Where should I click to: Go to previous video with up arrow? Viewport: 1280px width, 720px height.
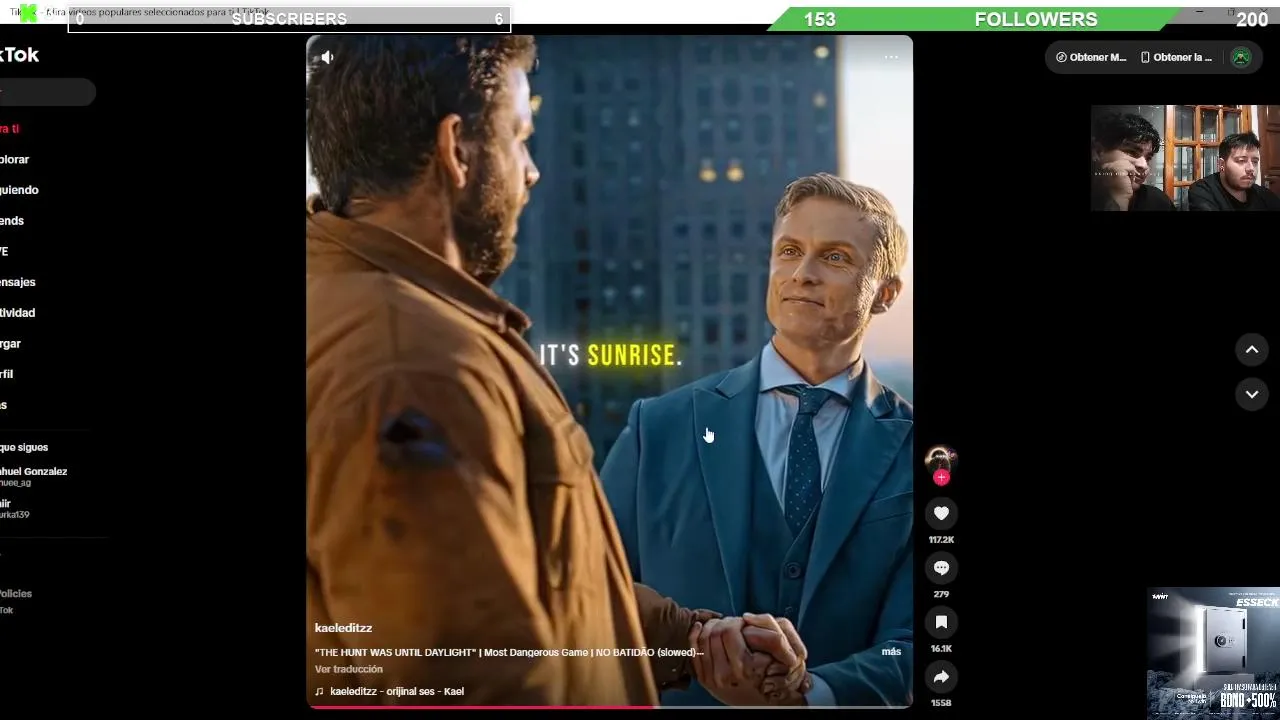click(x=1252, y=349)
